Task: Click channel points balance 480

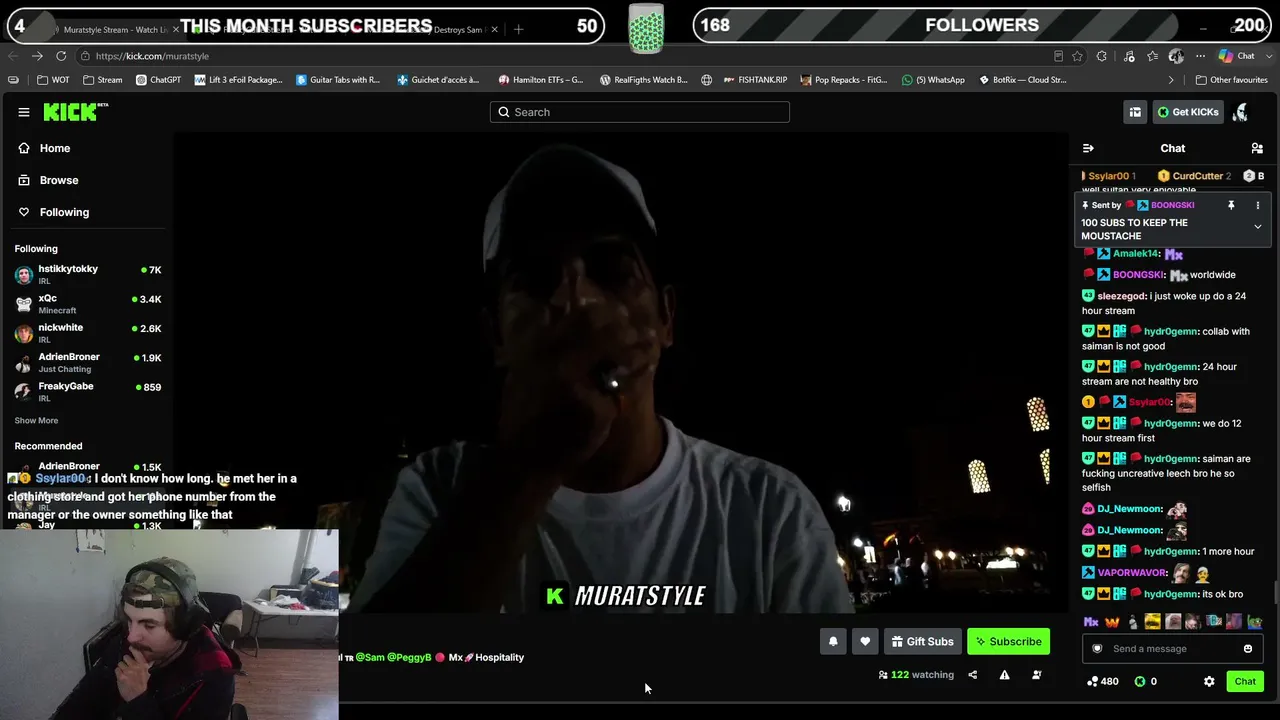Action: [x=1103, y=682]
